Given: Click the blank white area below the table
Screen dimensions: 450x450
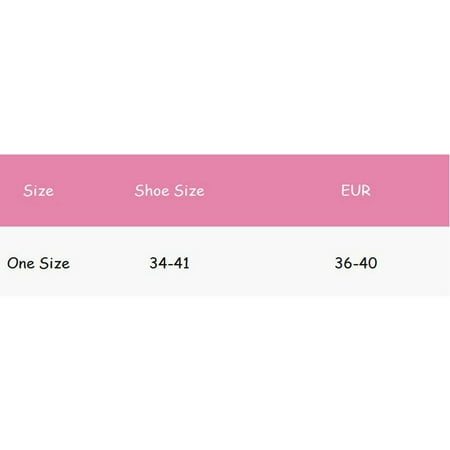Looking at the screenshot, I should click(225, 373).
